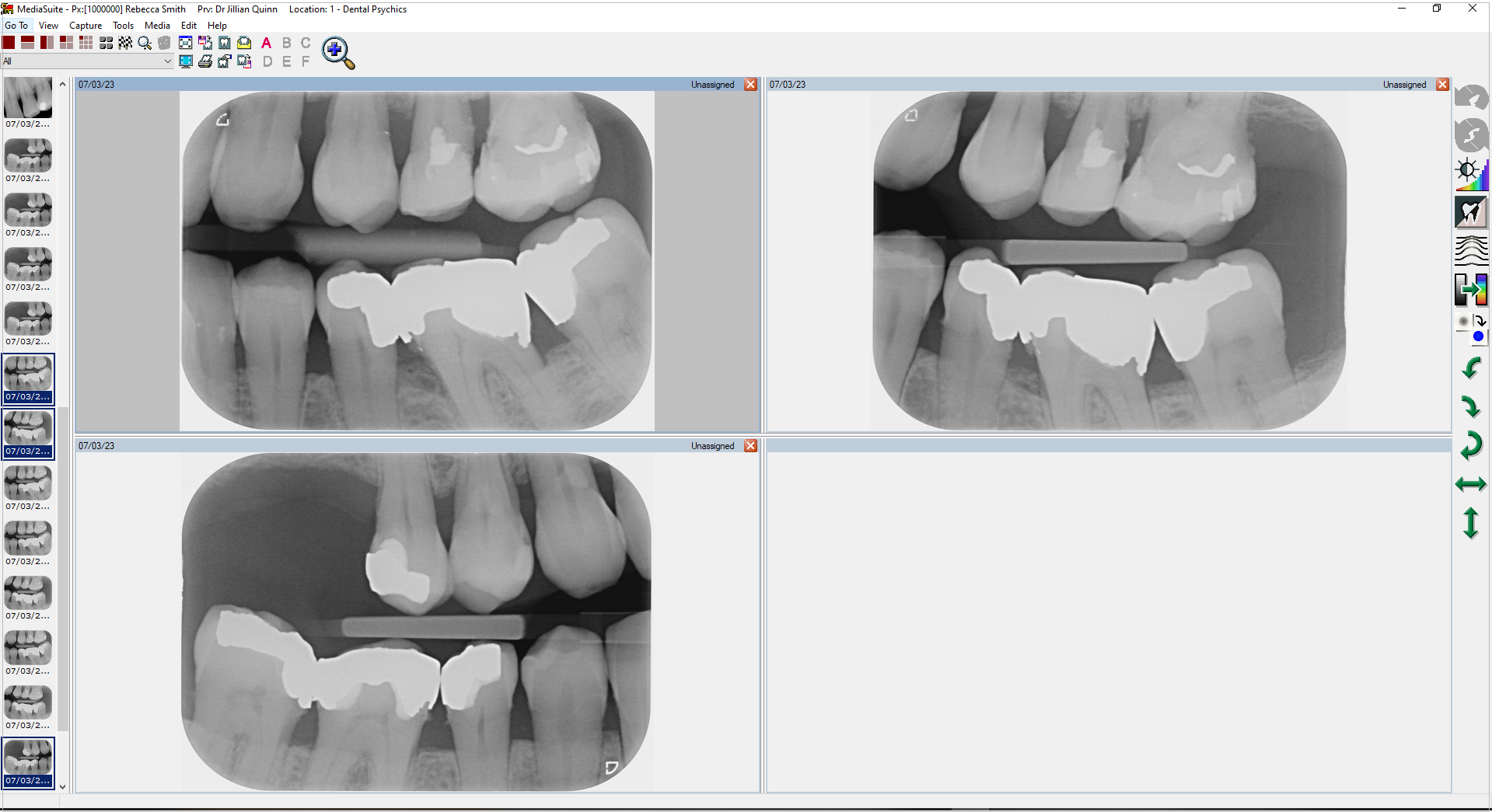Click the blue dot spot tool icon
Image resolution: width=1492 pixels, height=812 pixels.
tap(1471, 328)
